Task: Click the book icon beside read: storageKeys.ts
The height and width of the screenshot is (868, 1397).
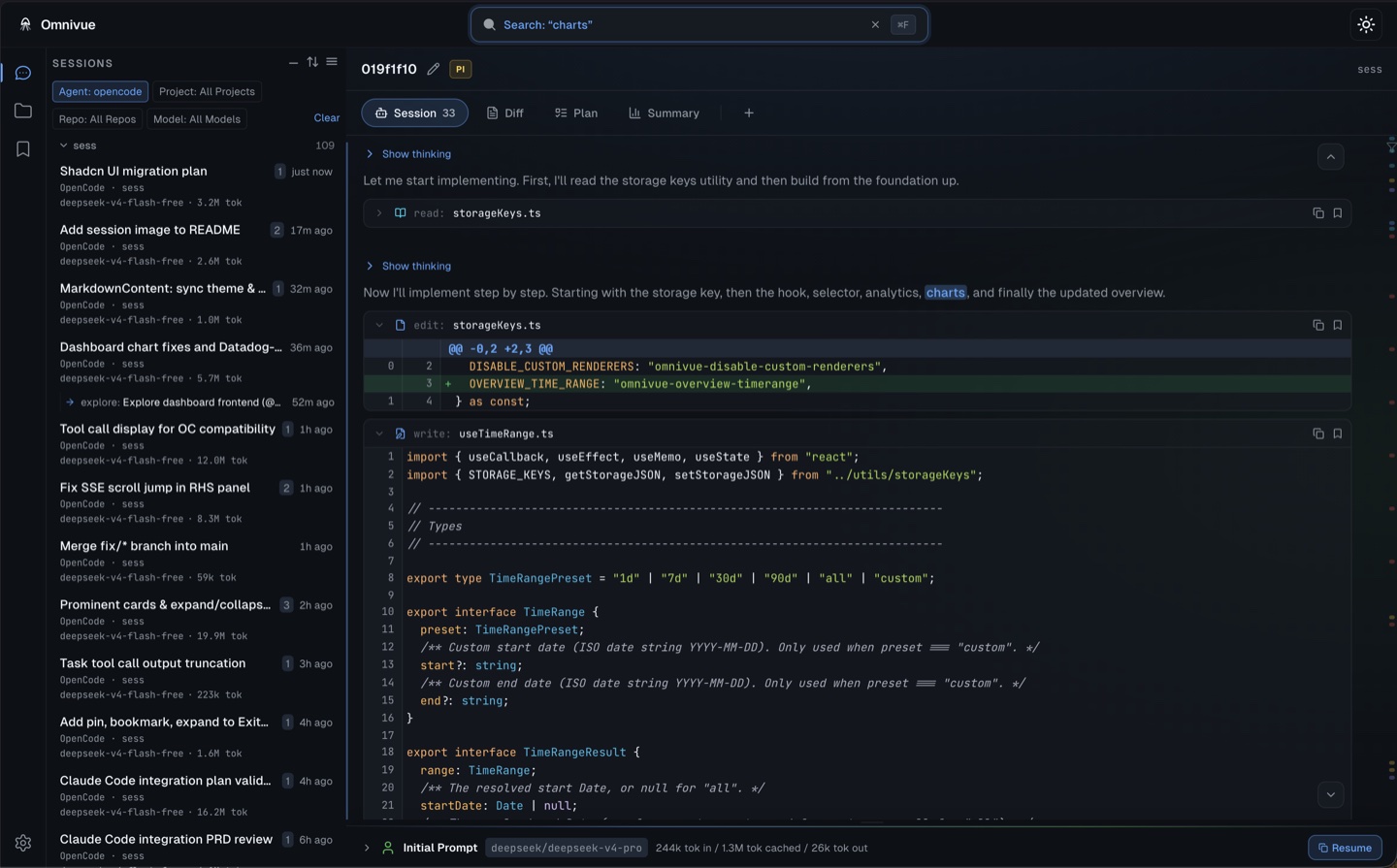Action: click(x=400, y=212)
